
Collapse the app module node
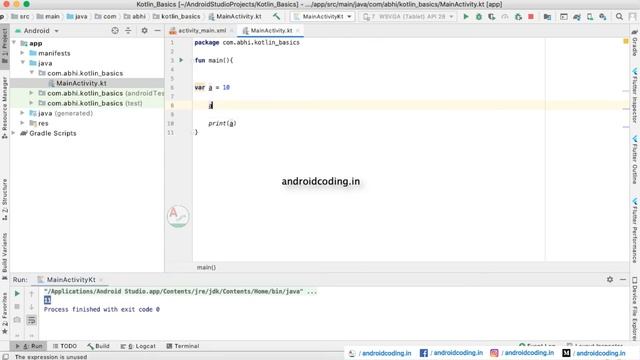(x=14, y=43)
